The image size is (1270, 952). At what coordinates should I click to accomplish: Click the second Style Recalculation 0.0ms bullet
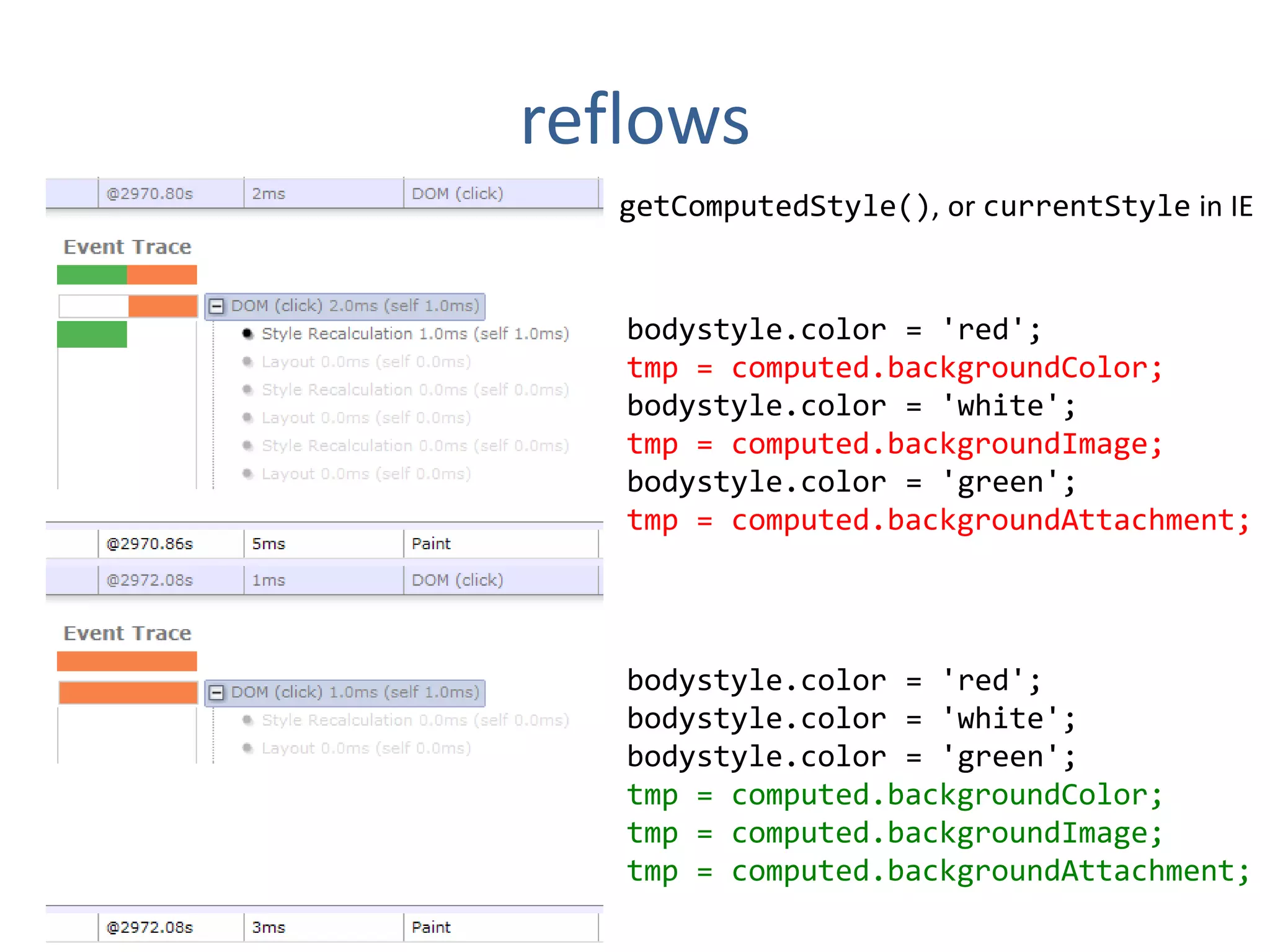(247, 446)
